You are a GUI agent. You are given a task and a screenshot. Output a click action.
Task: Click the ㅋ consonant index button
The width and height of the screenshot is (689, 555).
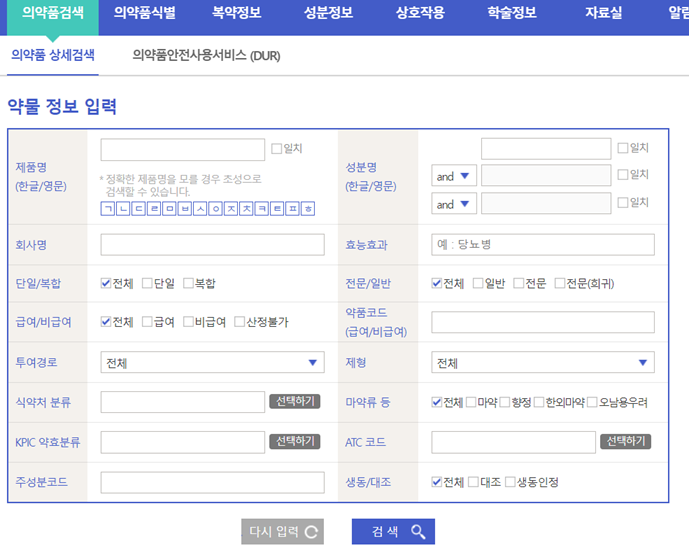coord(262,209)
